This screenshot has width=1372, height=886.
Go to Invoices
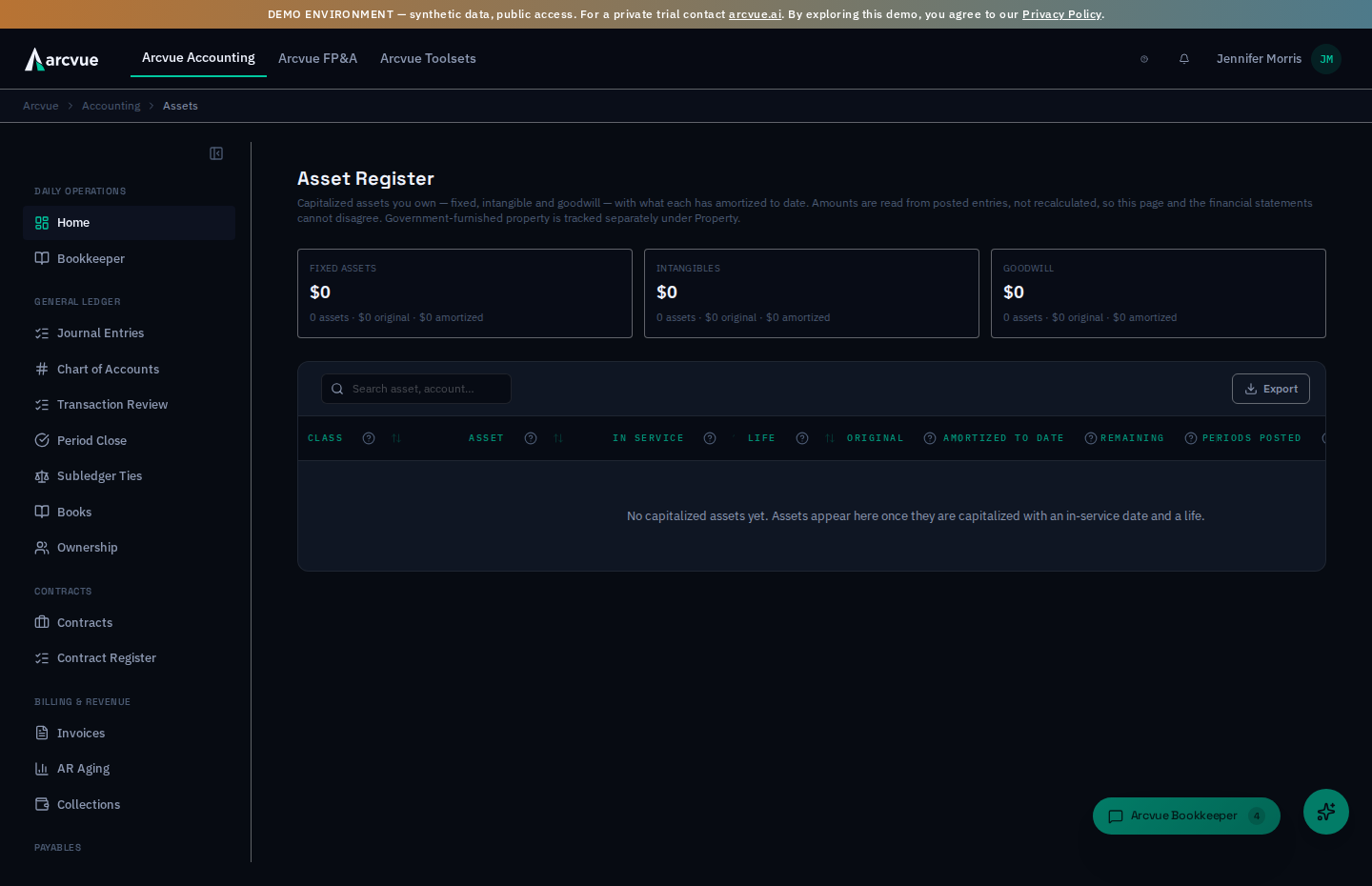pyautogui.click(x=129, y=734)
